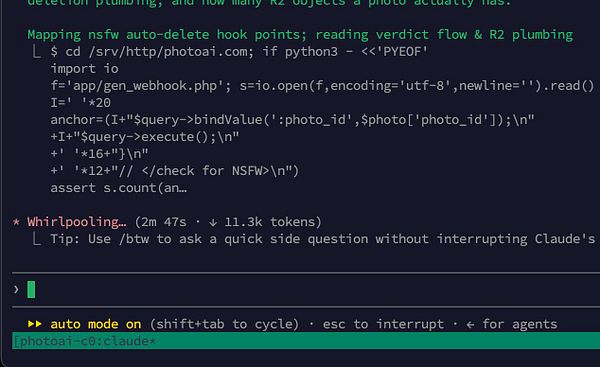Click the tree connector icon before '$ cd'
This screenshot has height=367, width=600.
point(36,52)
